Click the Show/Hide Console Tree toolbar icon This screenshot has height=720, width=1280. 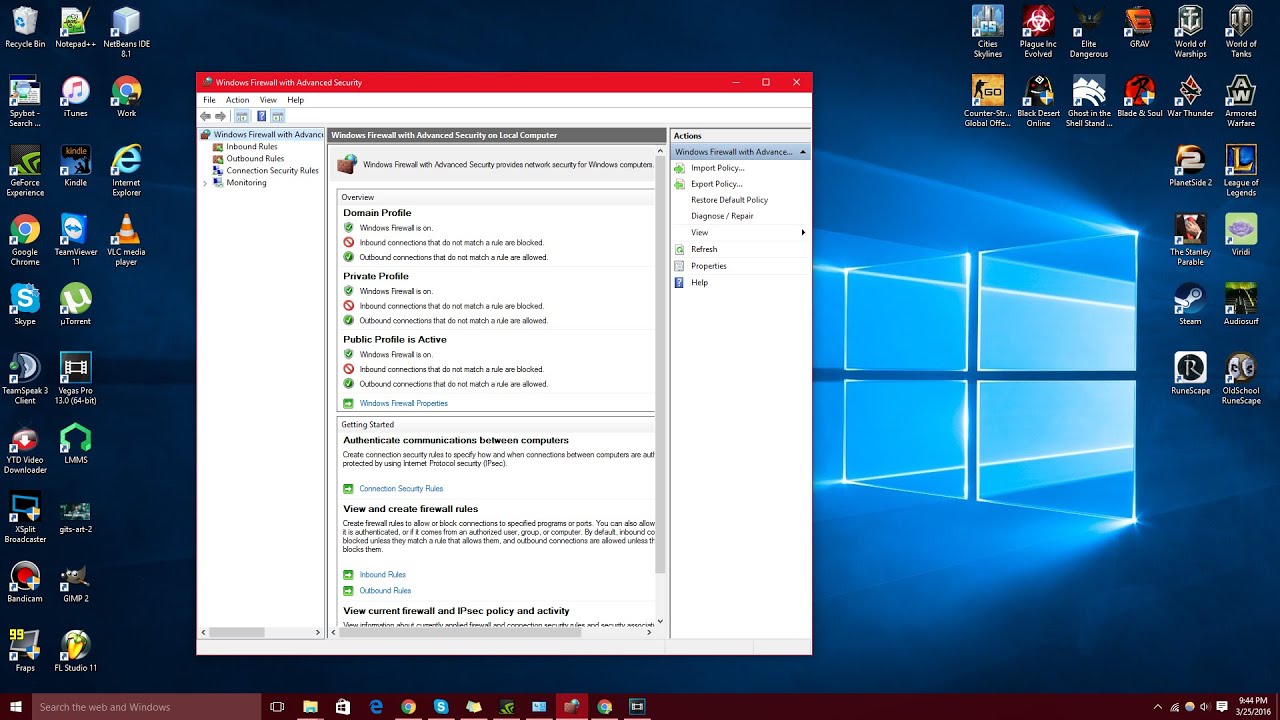[241, 116]
